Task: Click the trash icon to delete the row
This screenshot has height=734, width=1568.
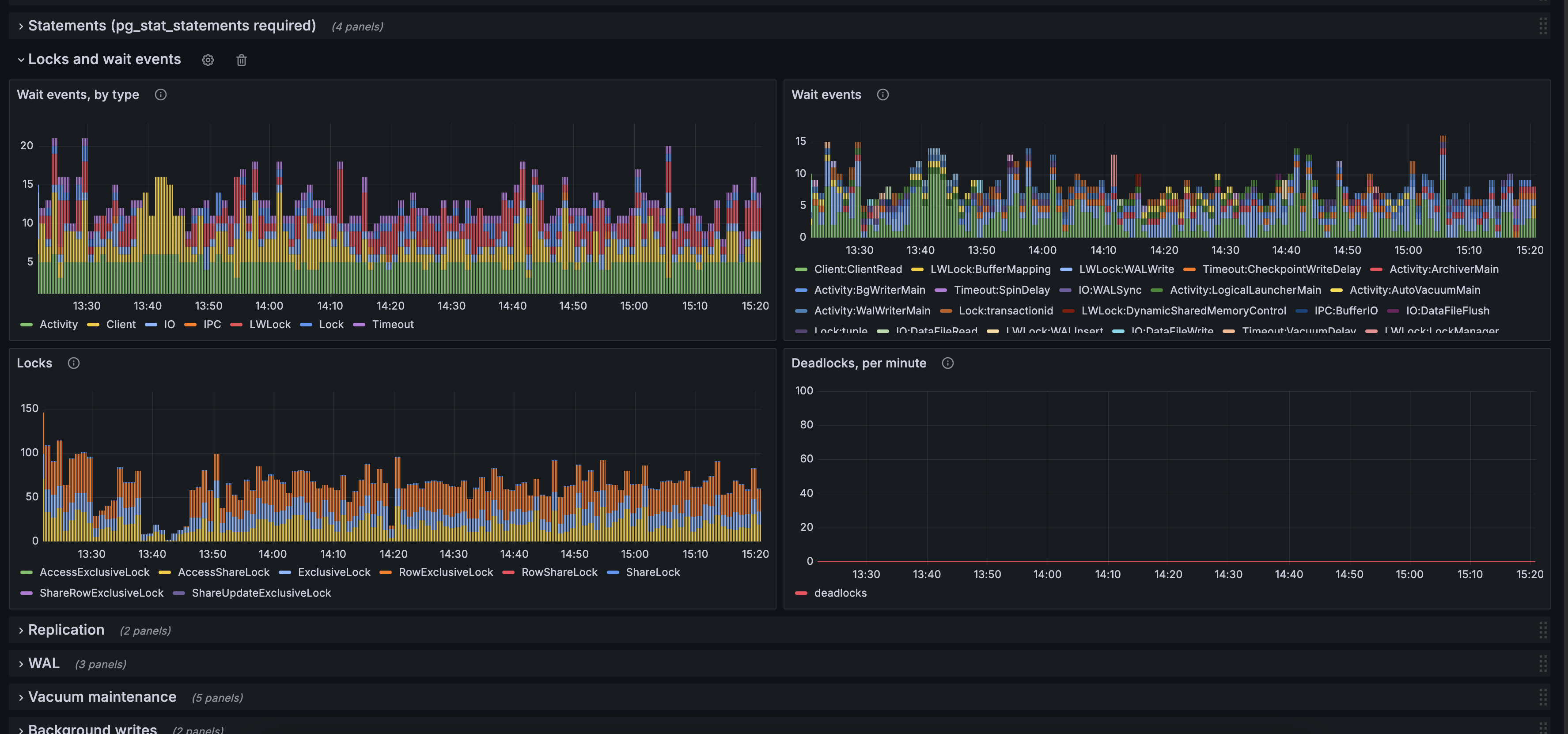Action: pyautogui.click(x=242, y=60)
